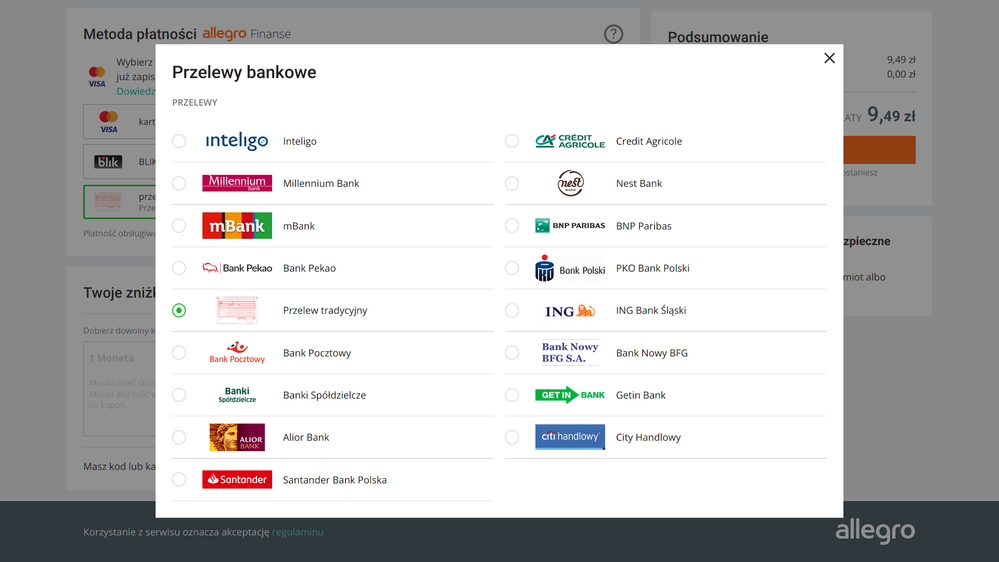
Task: Click the PRZELEWY section heading
Action: coord(194,103)
